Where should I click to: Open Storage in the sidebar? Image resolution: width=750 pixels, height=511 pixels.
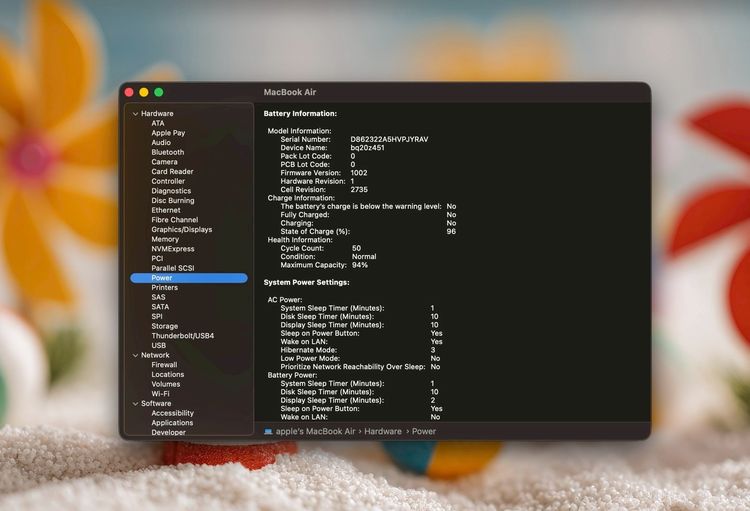(165, 326)
